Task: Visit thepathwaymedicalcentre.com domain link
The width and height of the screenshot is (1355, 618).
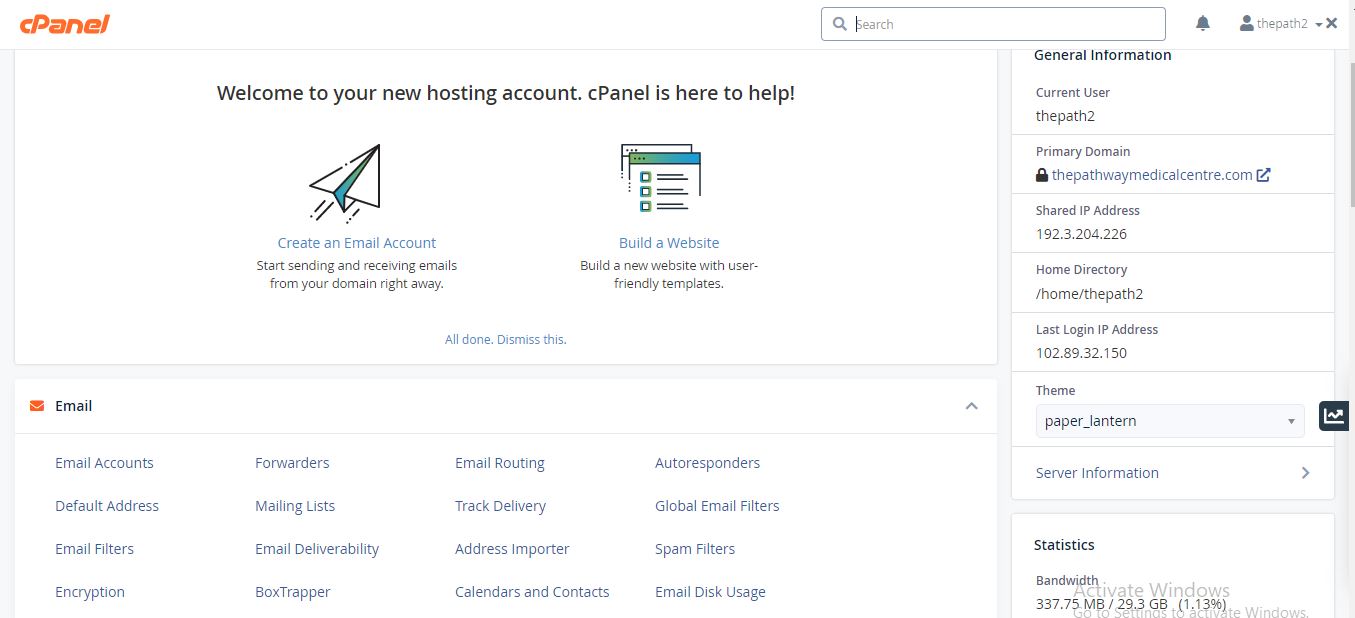Action: (x=1151, y=175)
